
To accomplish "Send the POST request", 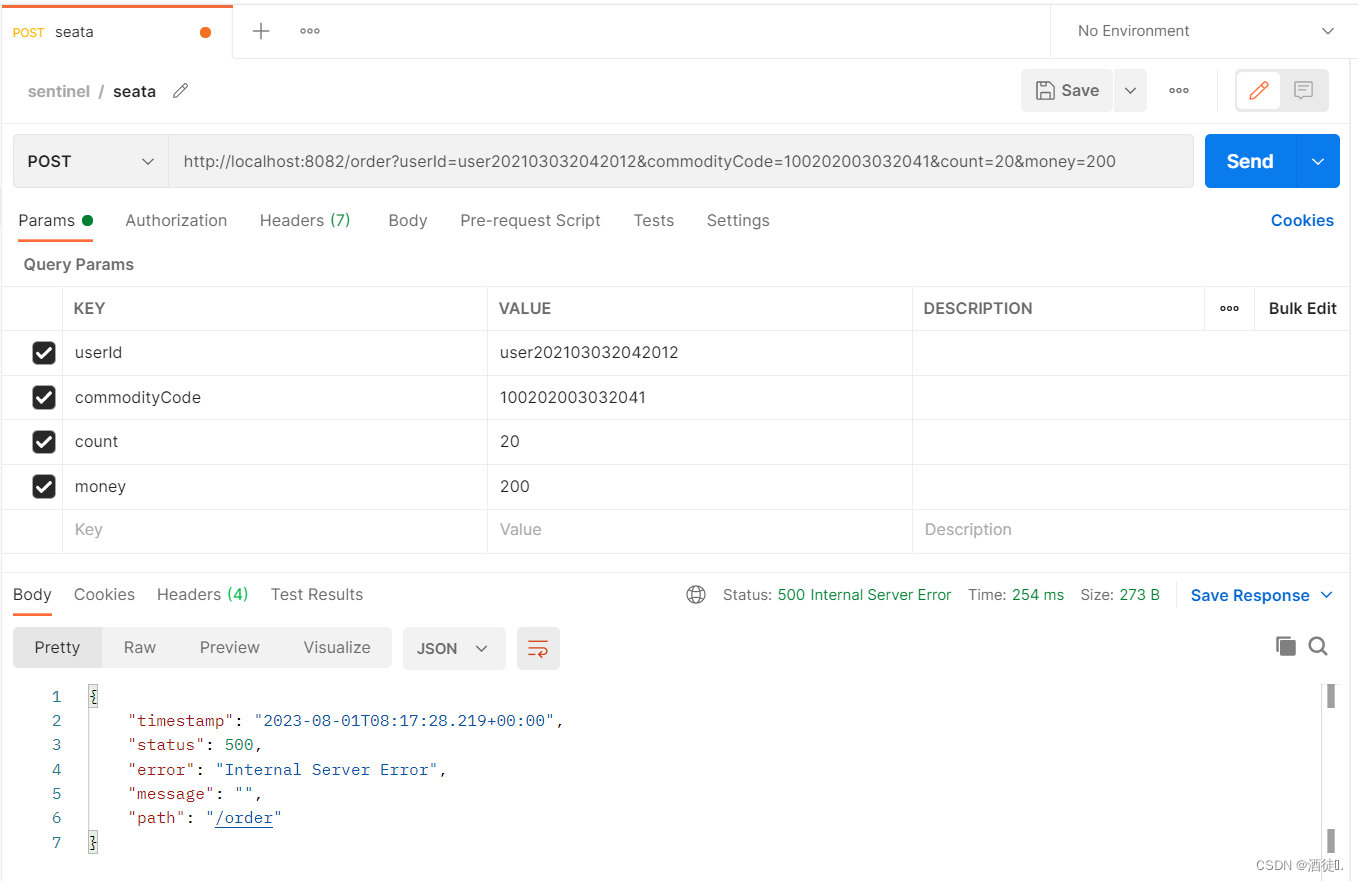I will (1250, 161).
